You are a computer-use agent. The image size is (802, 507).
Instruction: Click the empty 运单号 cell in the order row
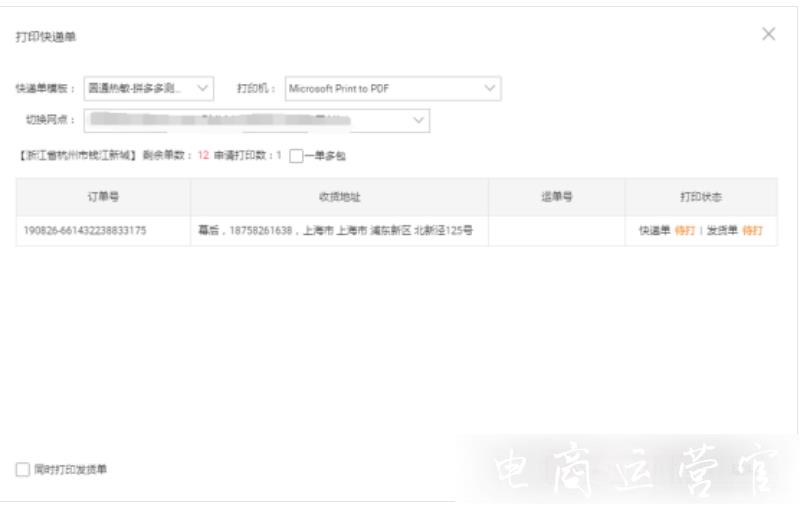(x=556, y=231)
